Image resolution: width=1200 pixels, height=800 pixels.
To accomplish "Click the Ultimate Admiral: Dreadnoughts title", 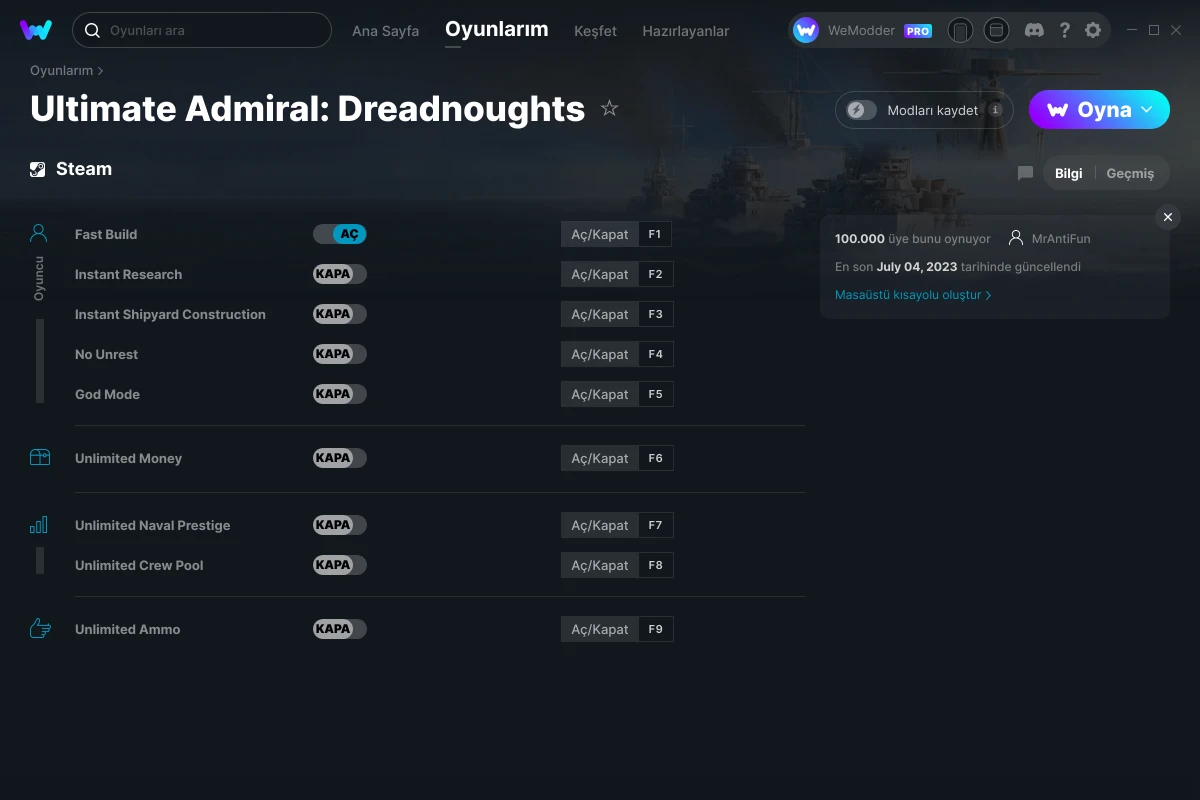I will tap(307, 108).
